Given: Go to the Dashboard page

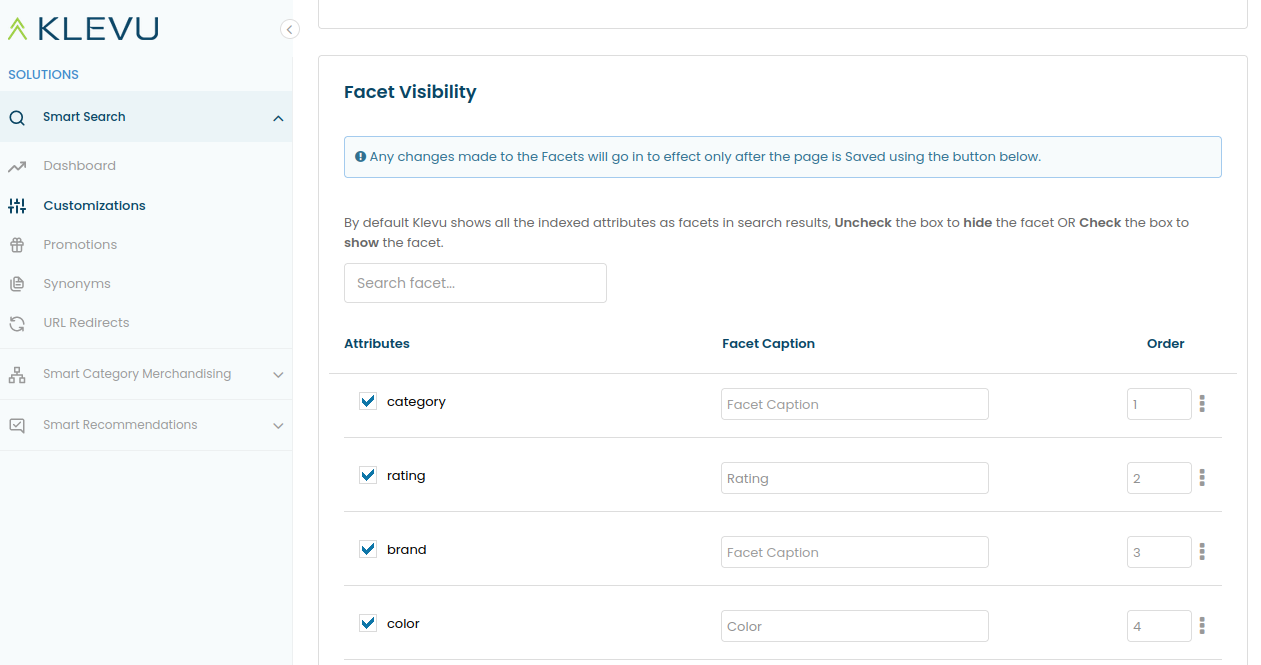Looking at the screenshot, I should click(79, 166).
